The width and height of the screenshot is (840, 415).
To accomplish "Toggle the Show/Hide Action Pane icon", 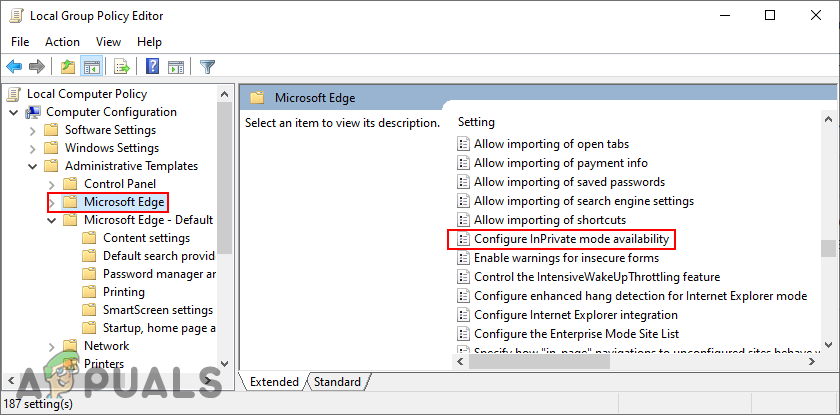I will point(174,67).
